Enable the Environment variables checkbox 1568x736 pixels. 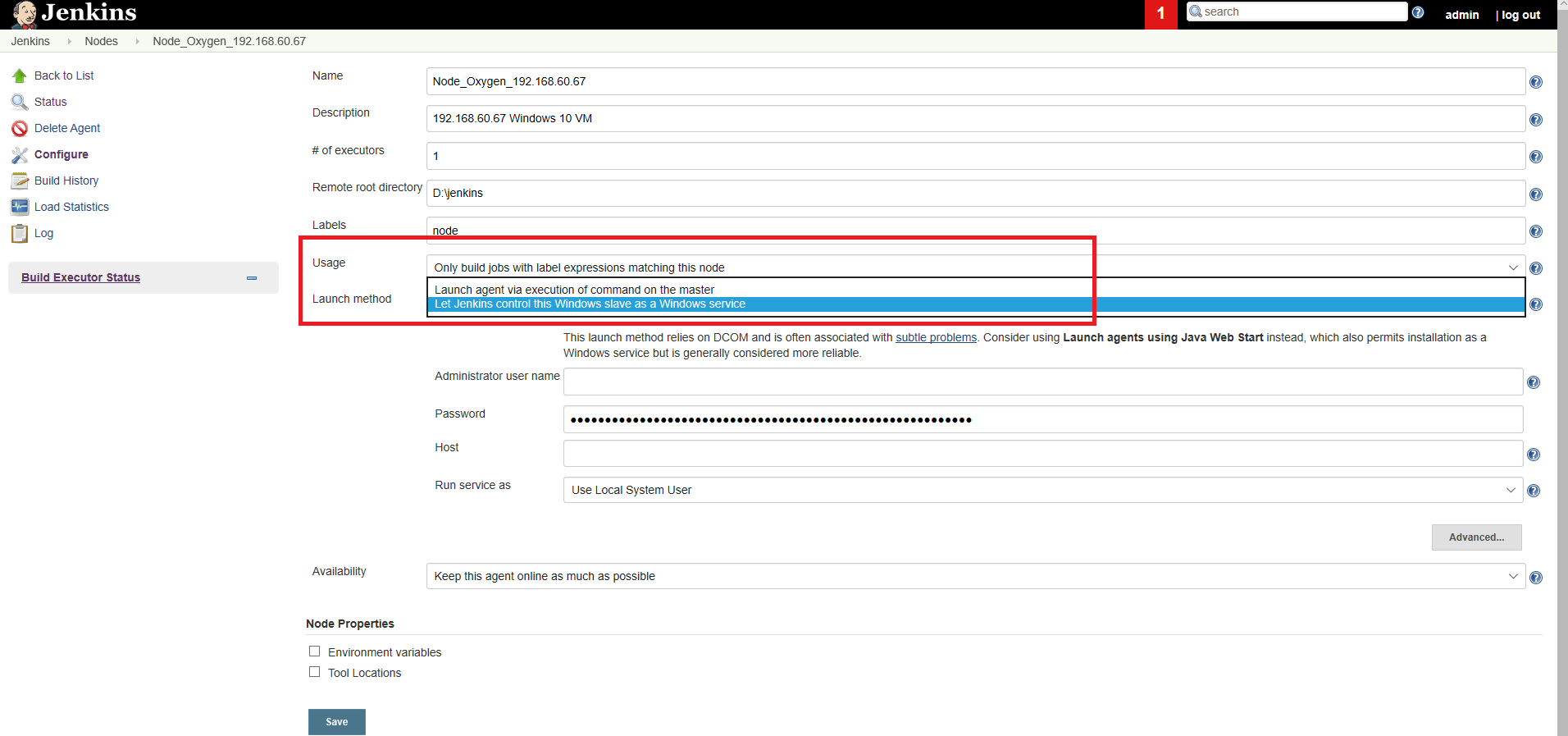tap(314, 651)
